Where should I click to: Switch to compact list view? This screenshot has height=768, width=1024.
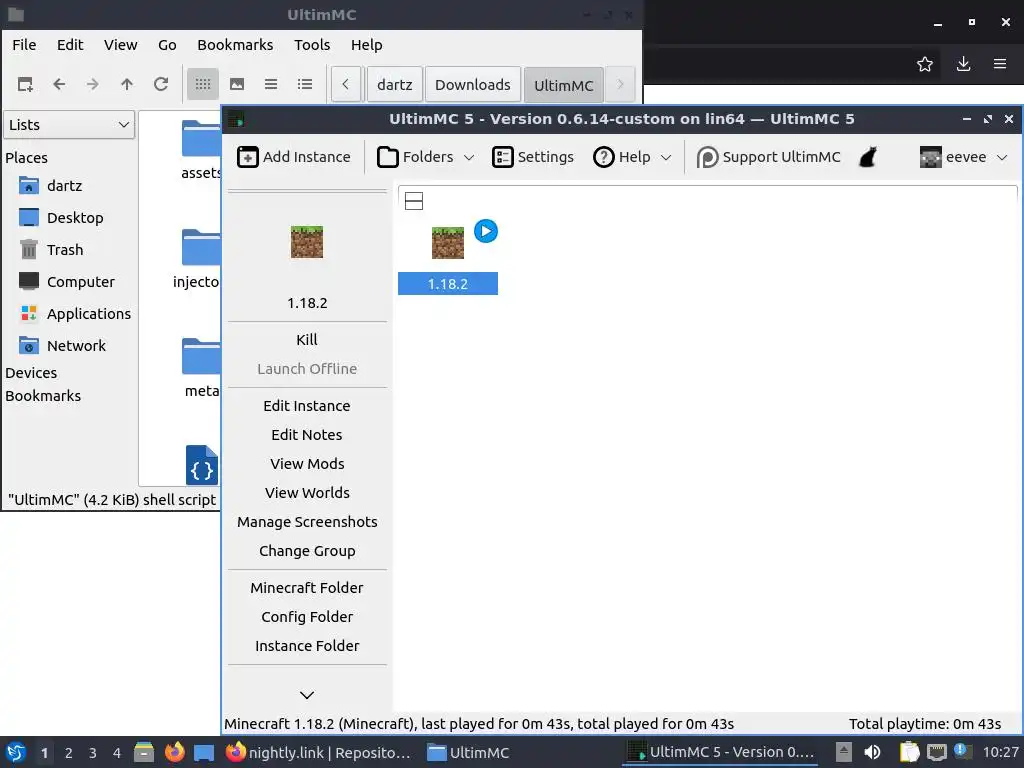click(x=271, y=84)
